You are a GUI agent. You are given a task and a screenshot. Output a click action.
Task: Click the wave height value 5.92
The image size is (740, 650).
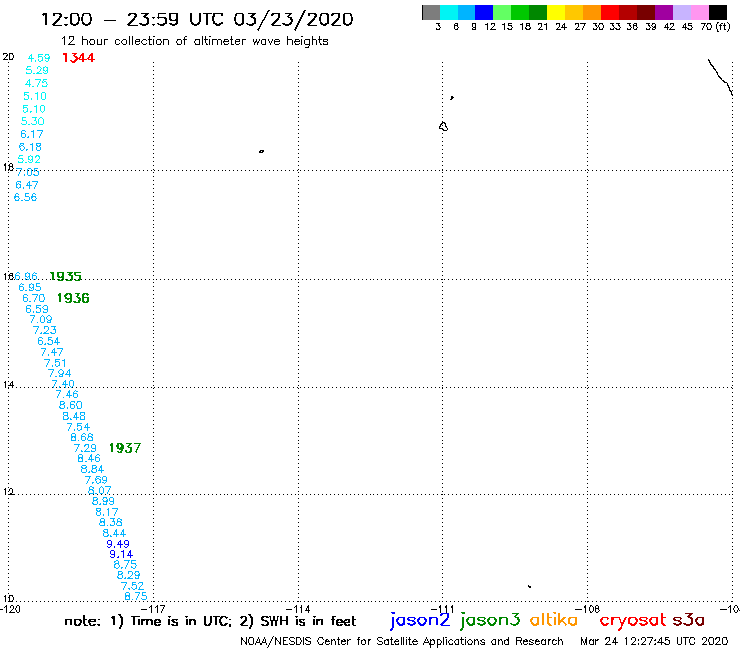(29, 159)
